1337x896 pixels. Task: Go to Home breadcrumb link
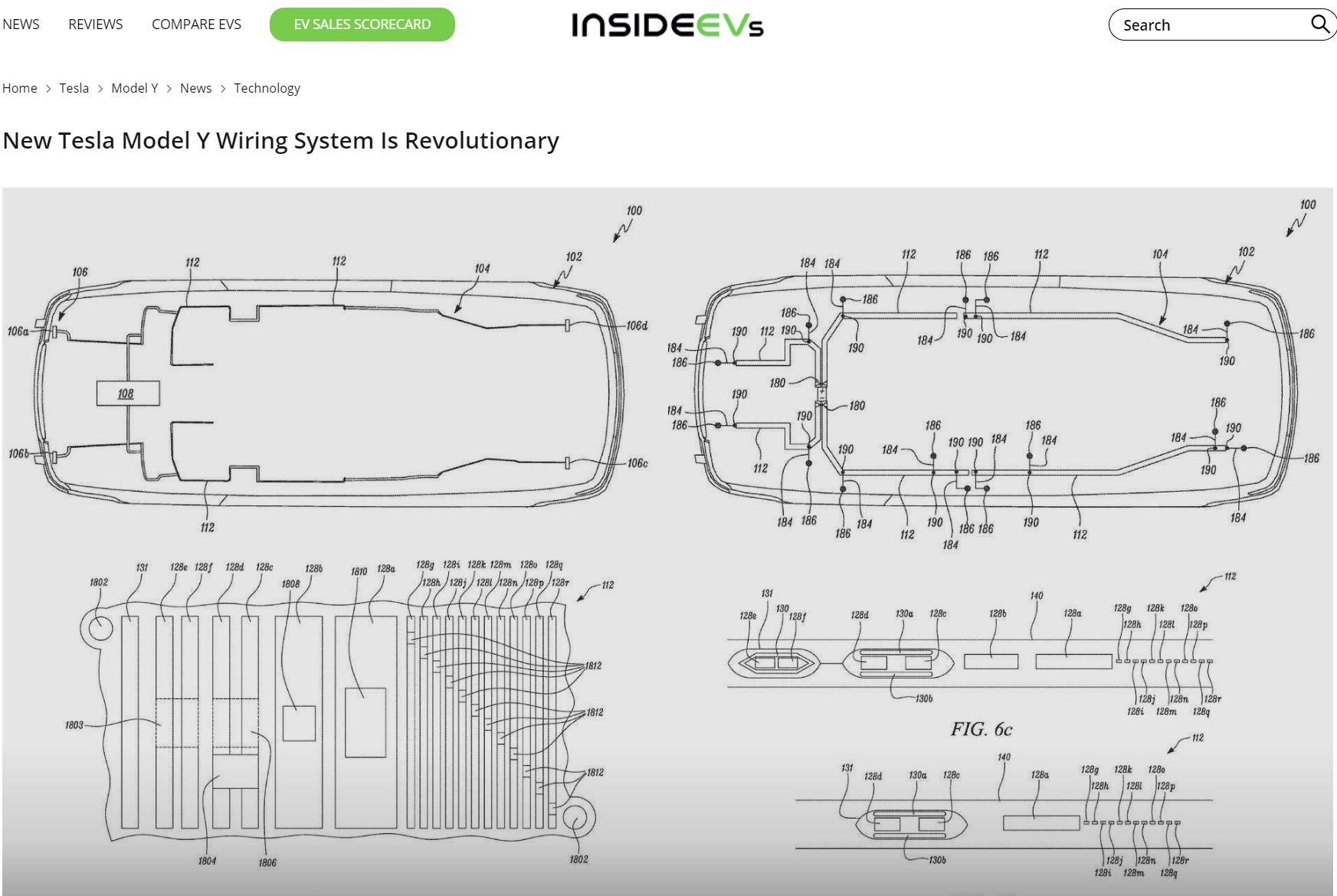pyautogui.click(x=20, y=88)
